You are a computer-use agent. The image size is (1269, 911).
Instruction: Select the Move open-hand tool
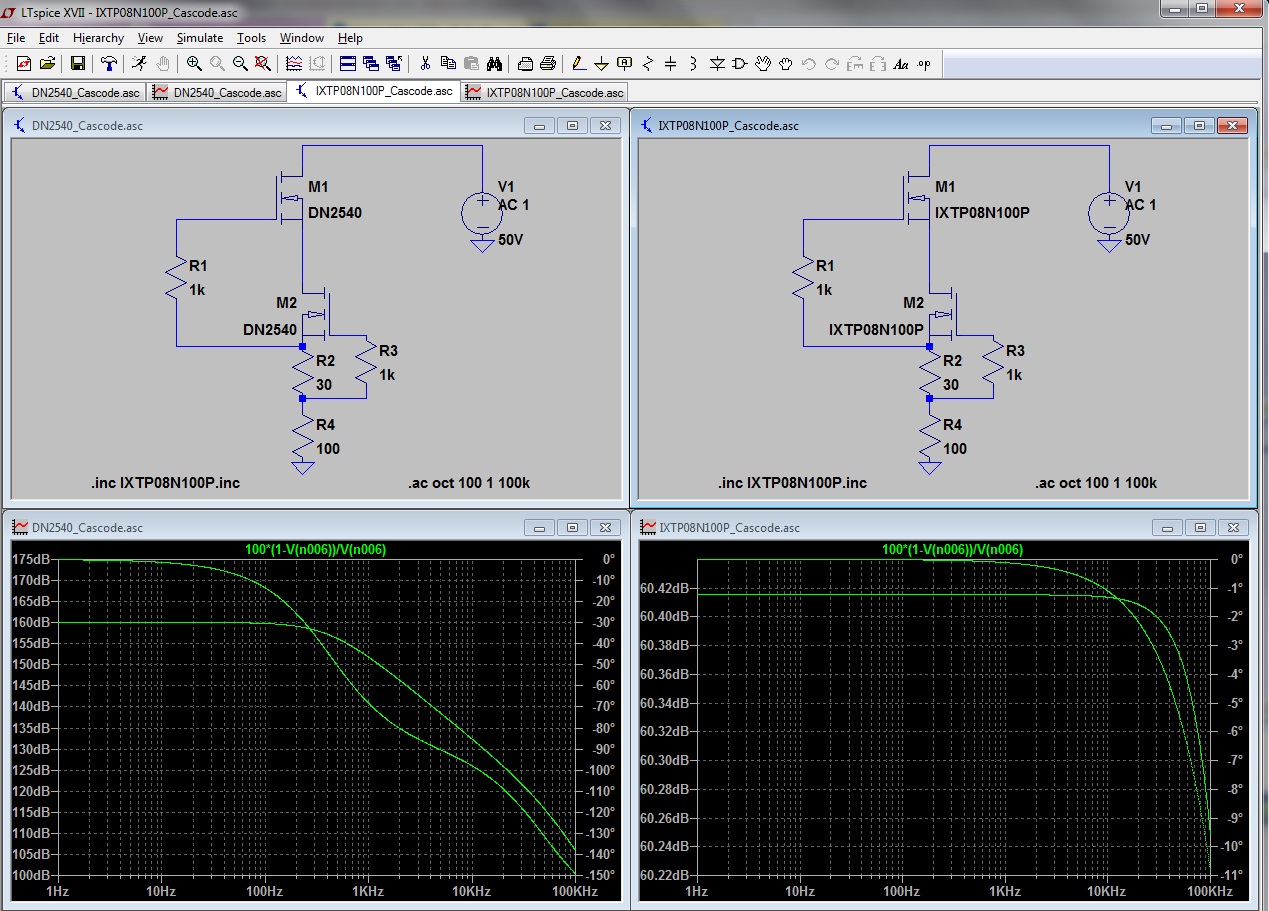[x=763, y=63]
